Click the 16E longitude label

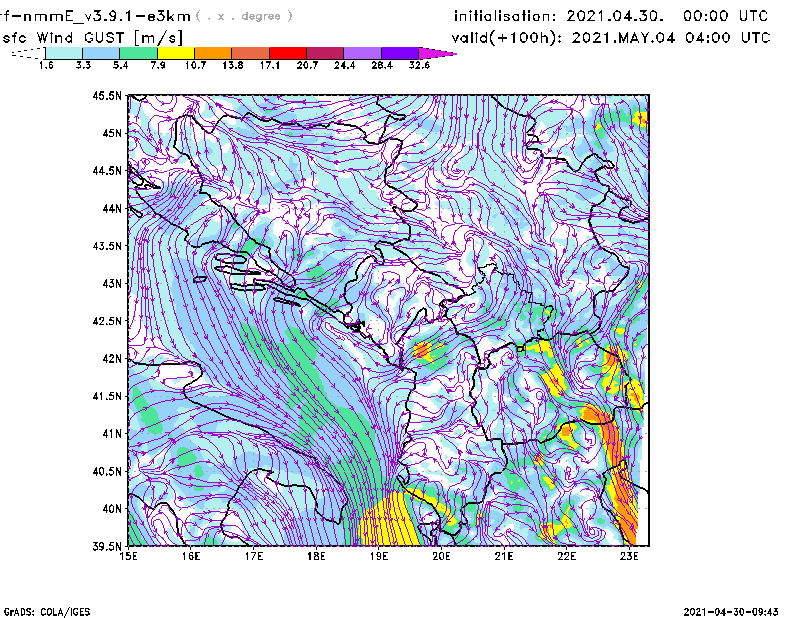tap(191, 556)
